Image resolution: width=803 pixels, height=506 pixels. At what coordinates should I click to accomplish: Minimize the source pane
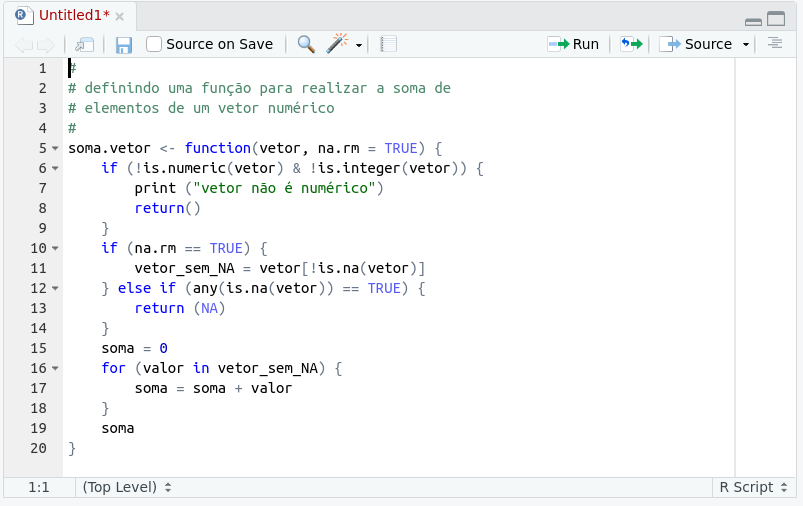(x=753, y=22)
